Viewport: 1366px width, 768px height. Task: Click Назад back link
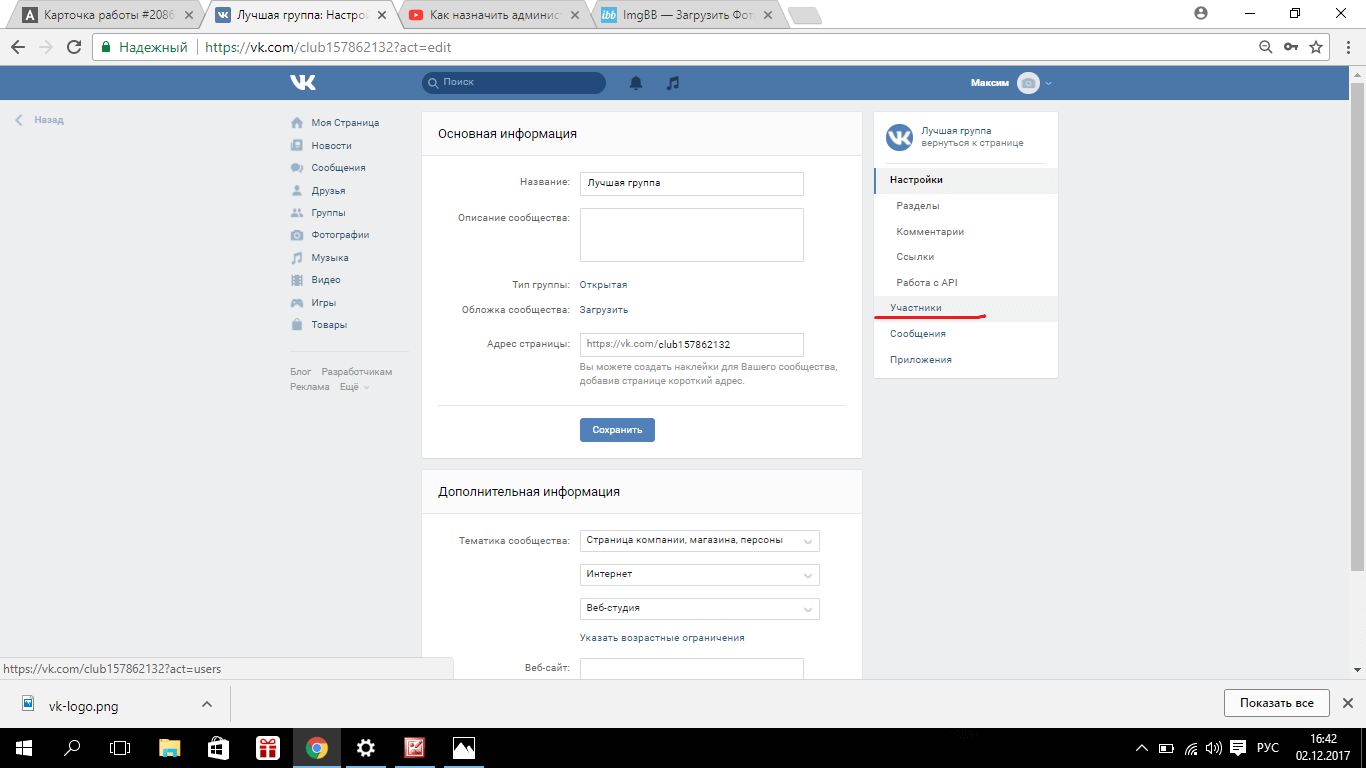(x=40, y=120)
